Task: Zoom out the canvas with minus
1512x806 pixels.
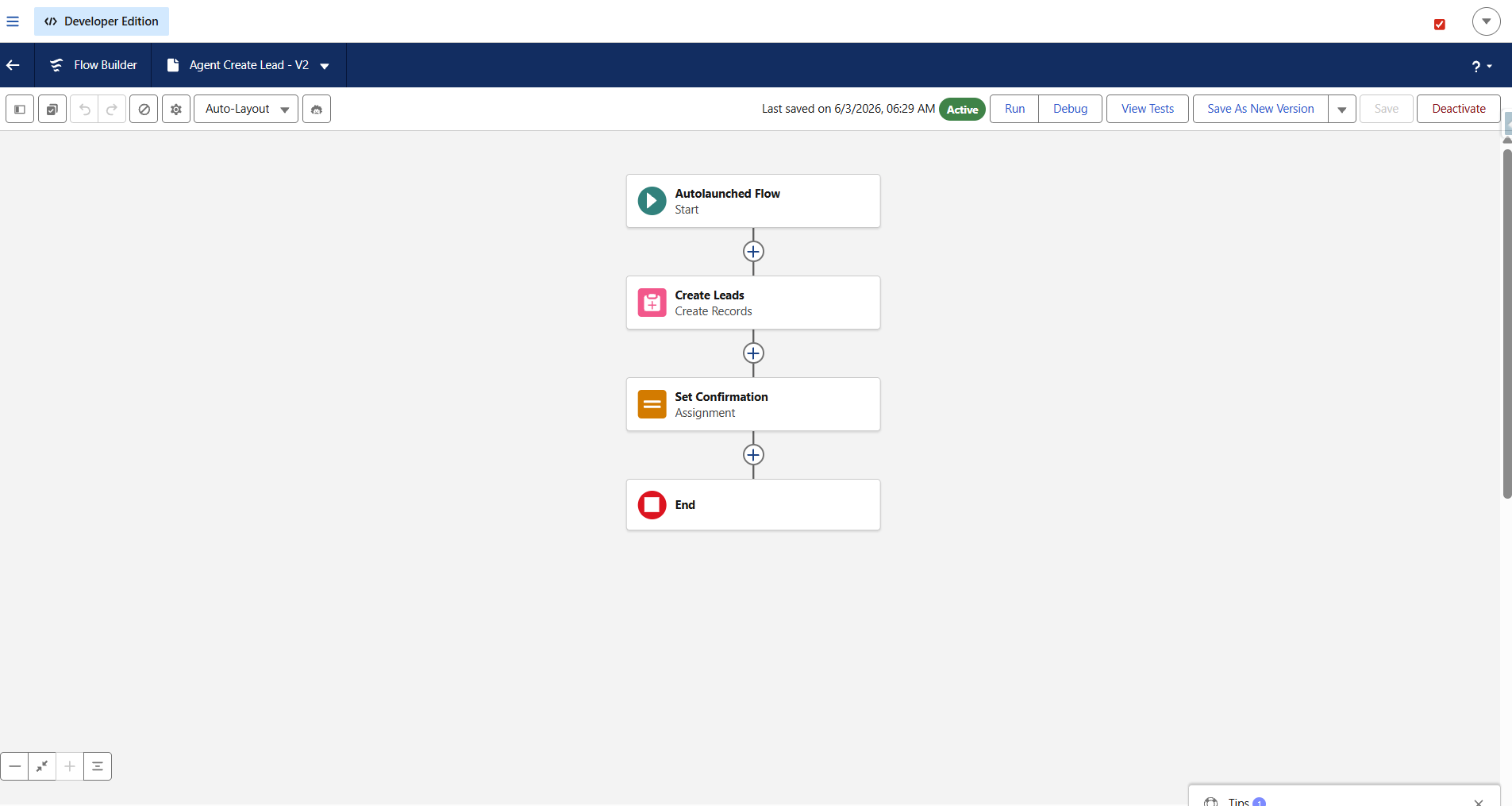Action: (14, 766)
